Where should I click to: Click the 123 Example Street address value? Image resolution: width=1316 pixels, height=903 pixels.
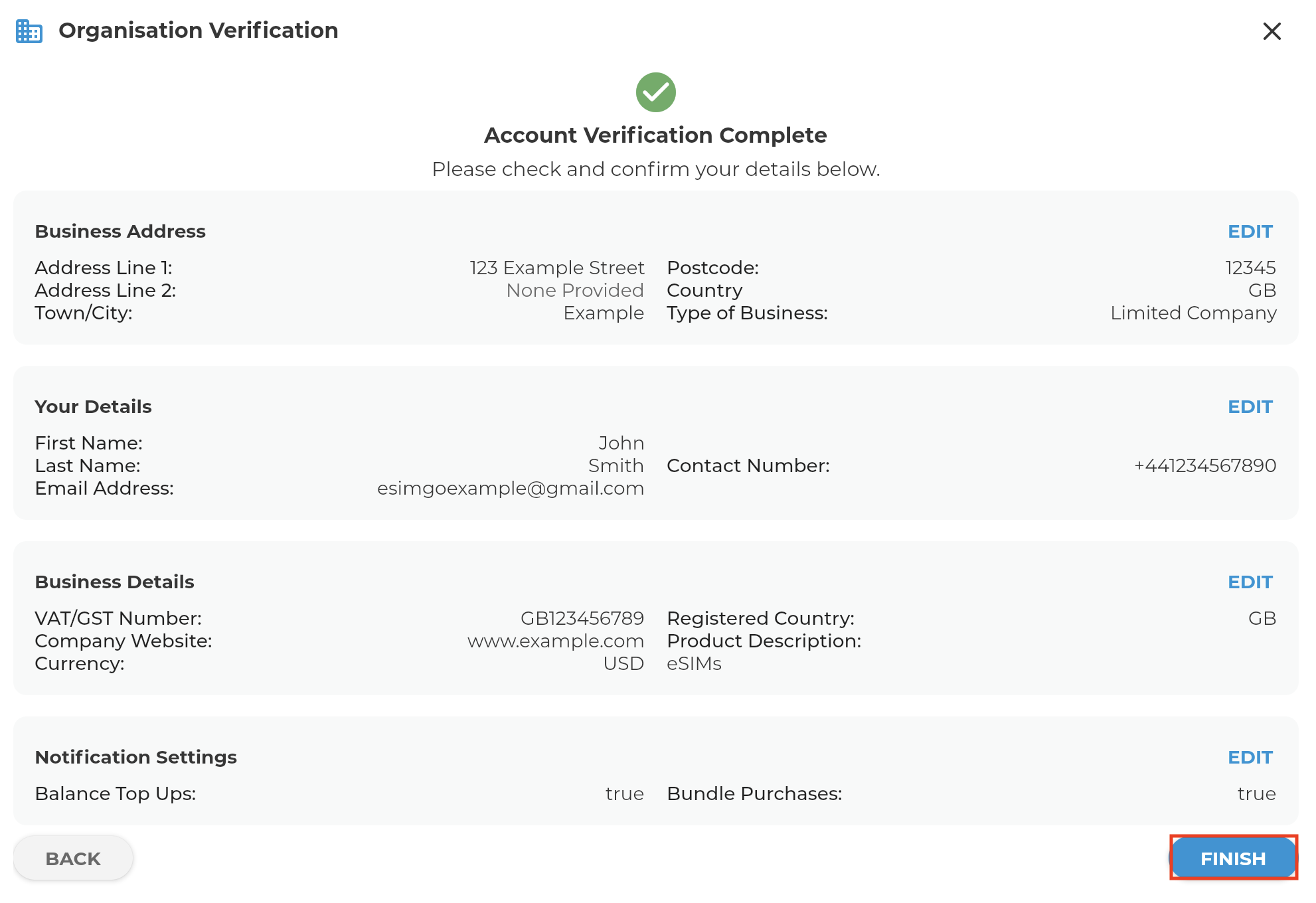(x=557, y=268)
